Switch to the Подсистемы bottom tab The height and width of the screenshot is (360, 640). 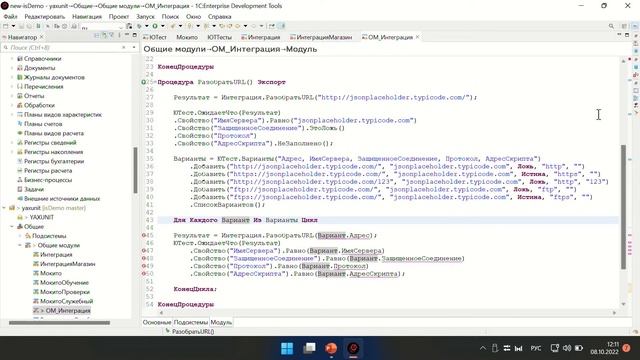pyautogui.click(x=191, y=322)
